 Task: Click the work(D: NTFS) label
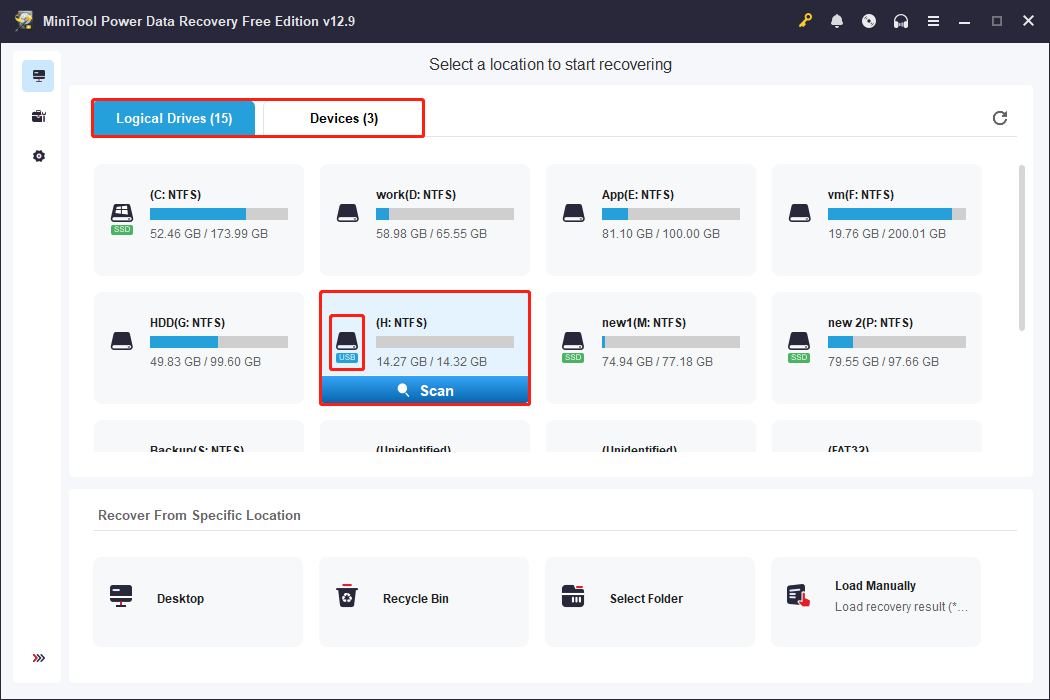pyautogui.click(x=416, y=195)
